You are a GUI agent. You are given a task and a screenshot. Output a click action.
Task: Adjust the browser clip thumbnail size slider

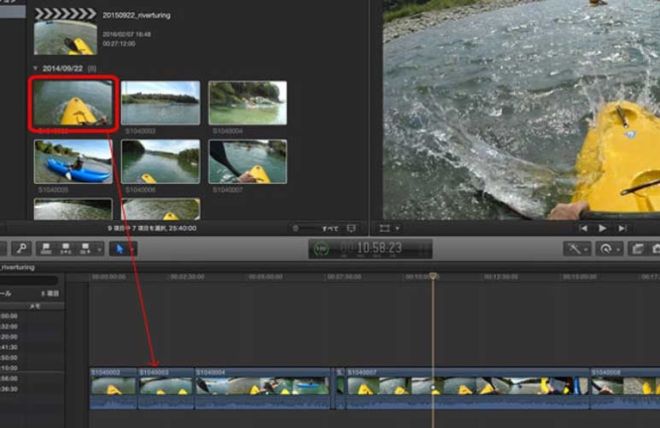(305, 228)
